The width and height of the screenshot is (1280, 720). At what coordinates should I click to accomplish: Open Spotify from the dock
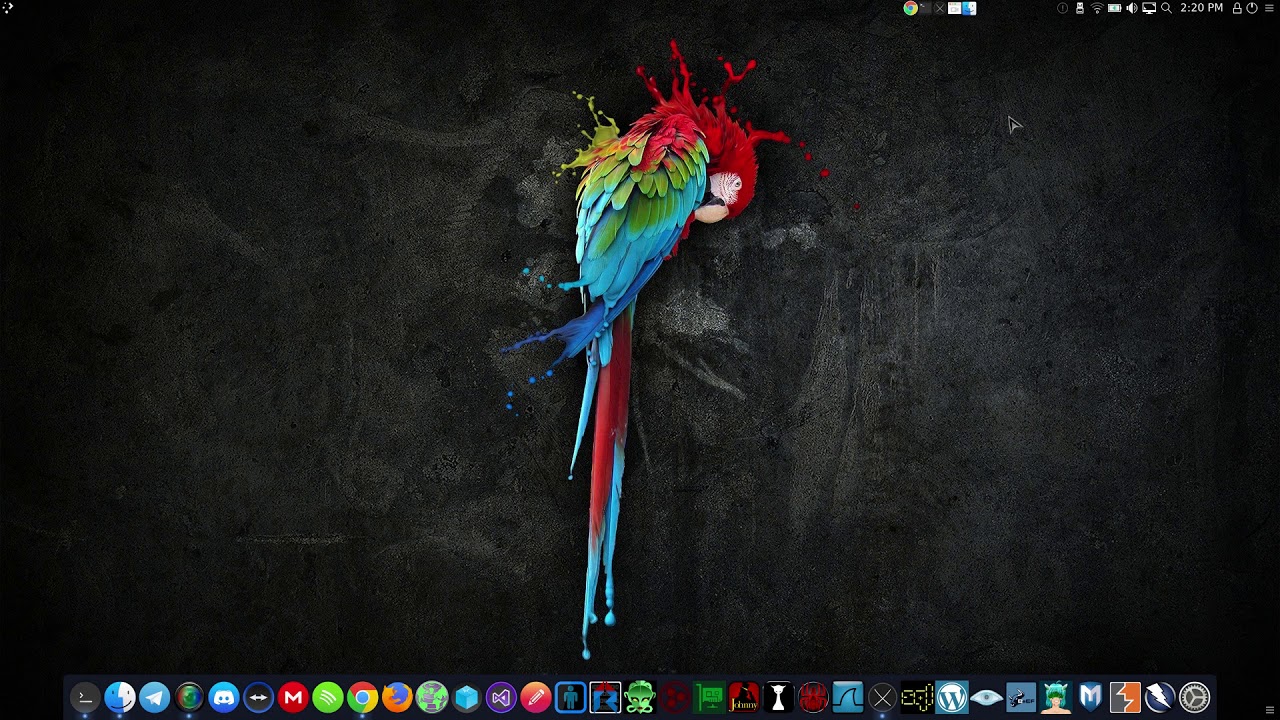pos(328,697)
